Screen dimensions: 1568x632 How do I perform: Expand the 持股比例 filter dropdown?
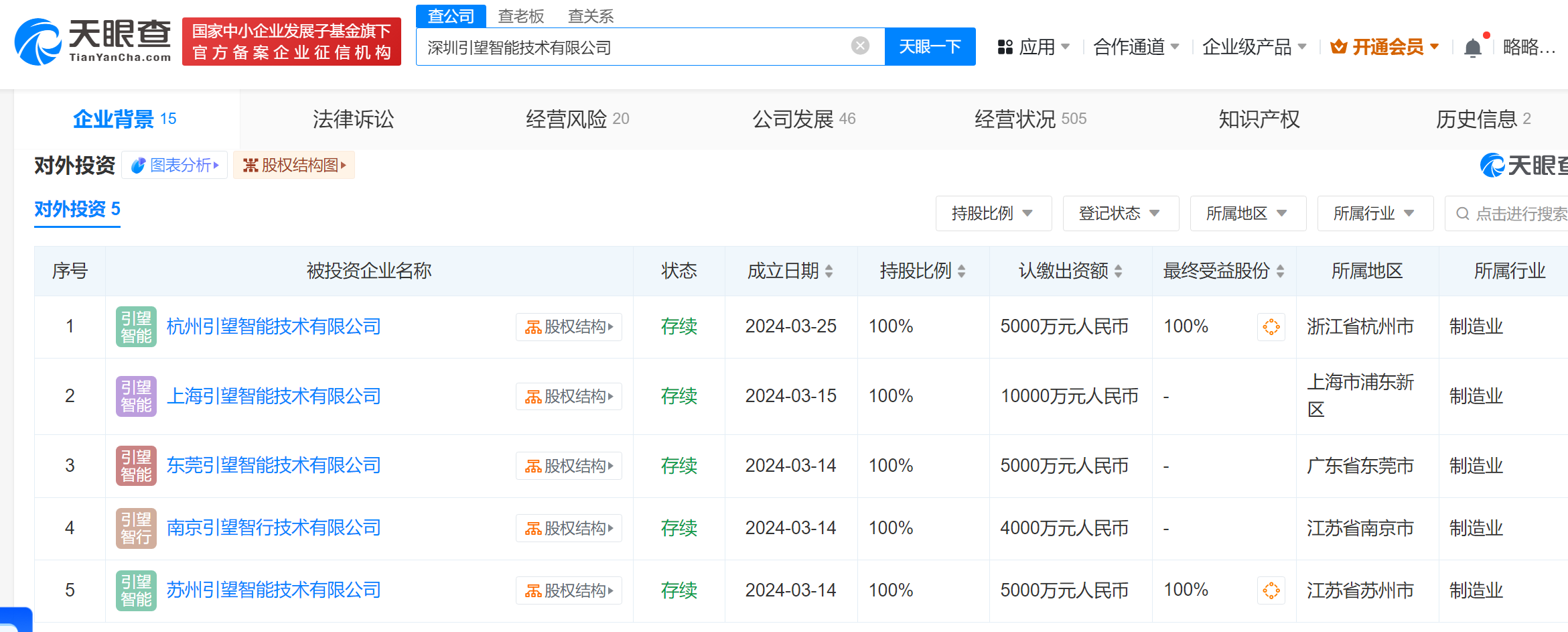click(x=993, y=214)
